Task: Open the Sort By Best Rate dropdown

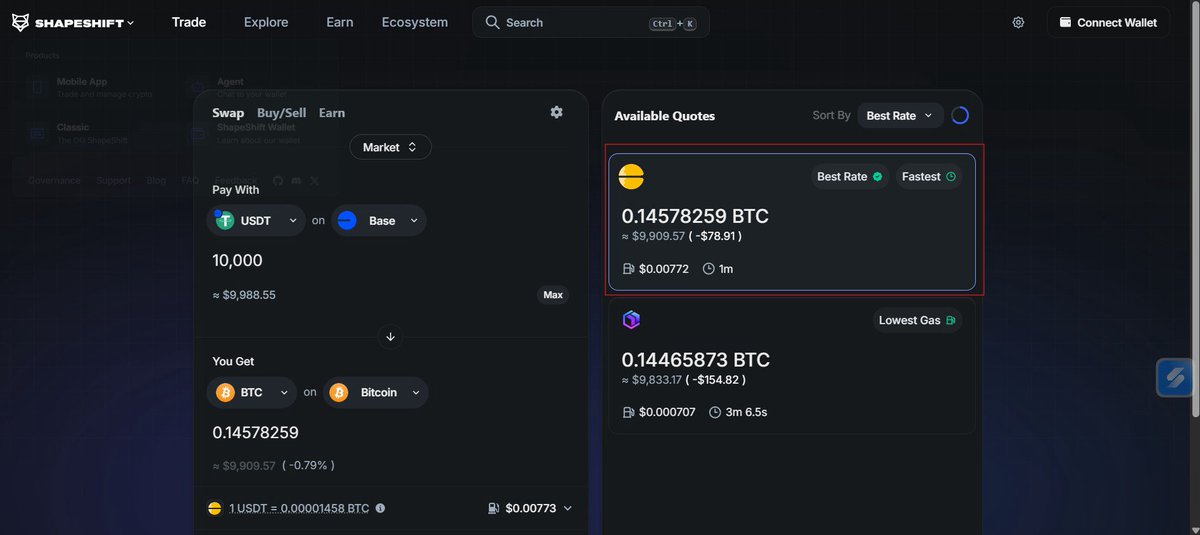Action: 900,116
